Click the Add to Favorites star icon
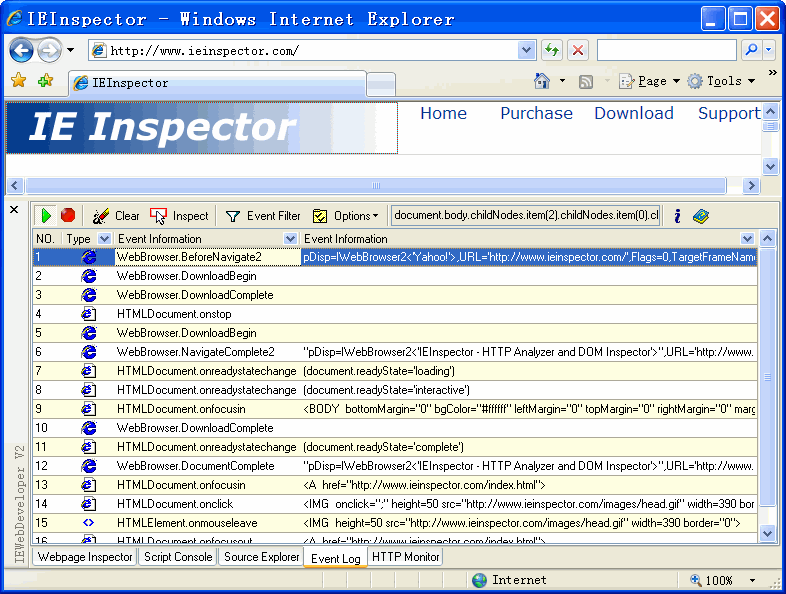This screenshot has width=786, height=594. click(x=45, y=82)
